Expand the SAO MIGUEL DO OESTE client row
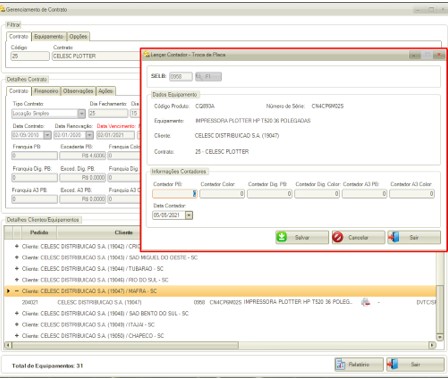Screen dimensions: 448x379 pos(17,257)
